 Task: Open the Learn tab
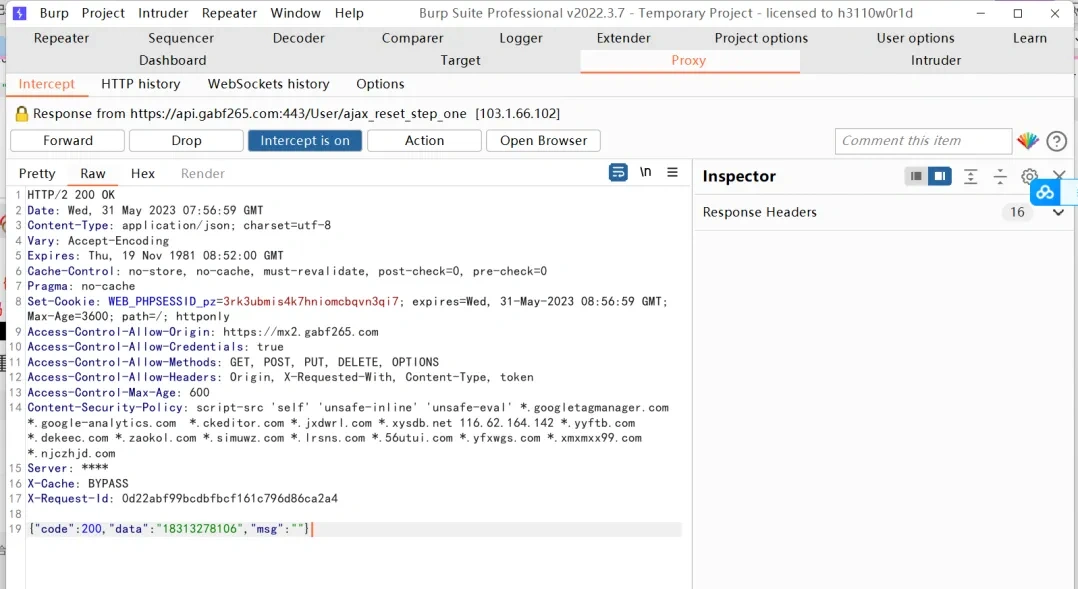1029,38
